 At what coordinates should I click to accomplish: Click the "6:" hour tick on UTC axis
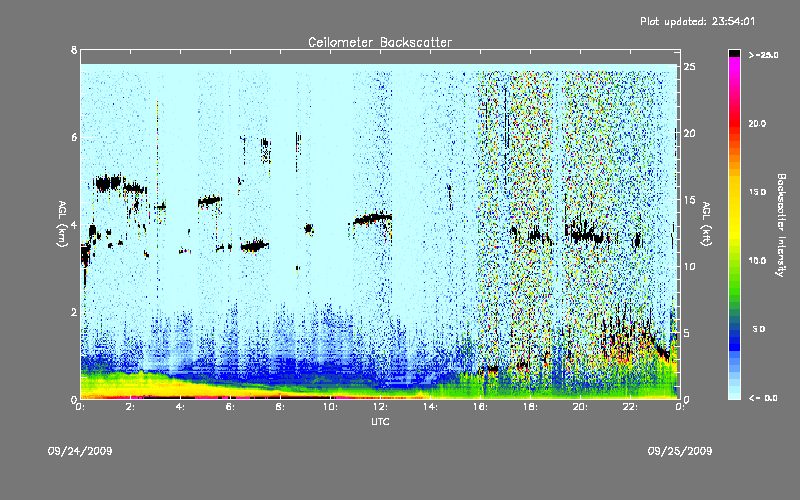pyautogui.click(x=231, y=407)
